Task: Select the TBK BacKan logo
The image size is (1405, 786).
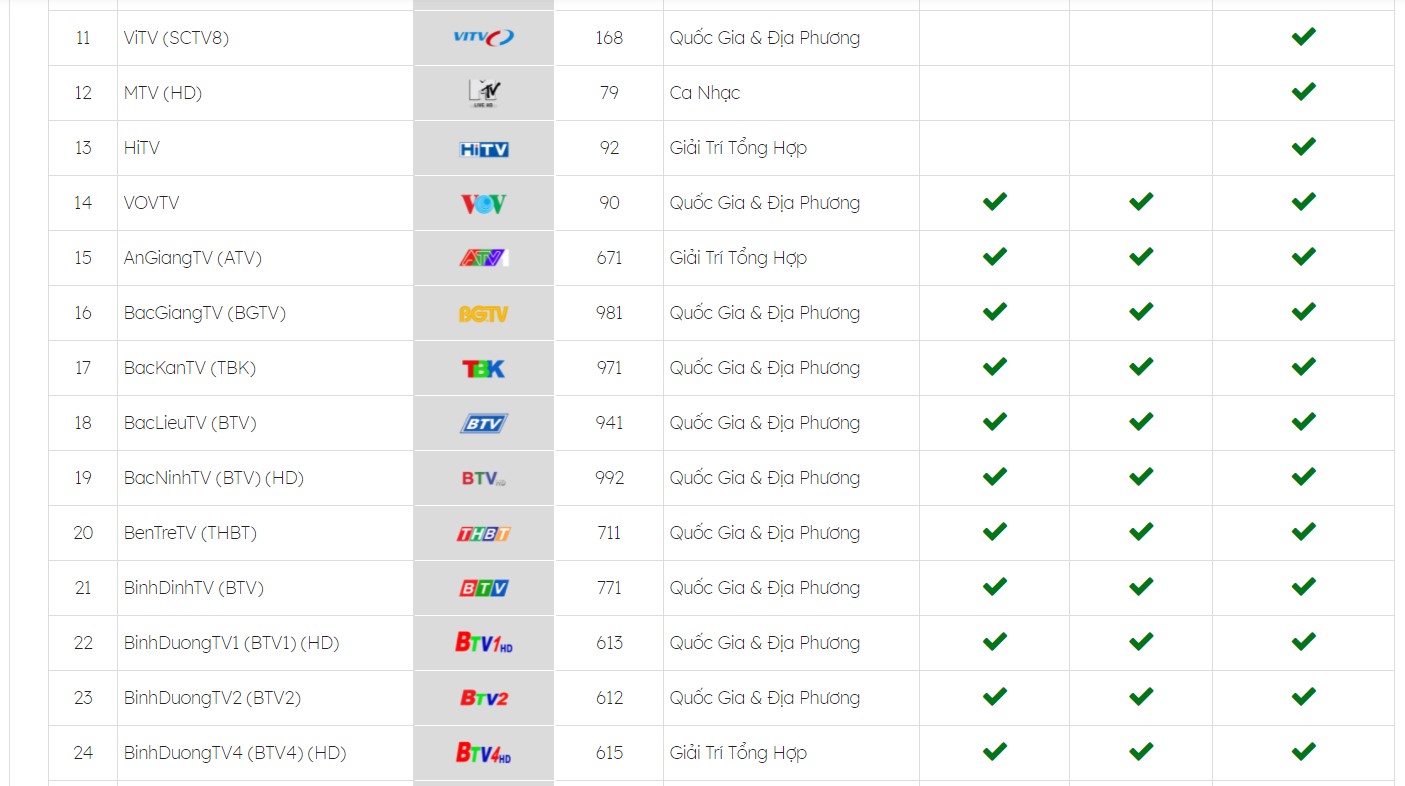Action: point(484,369)
